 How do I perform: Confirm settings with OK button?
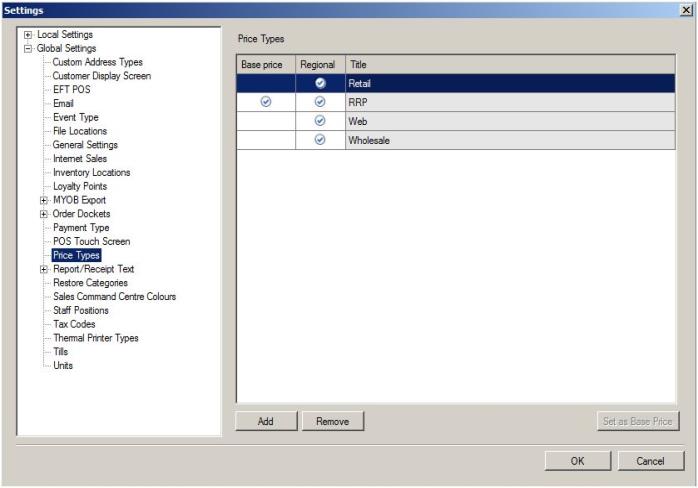tap(577, 461)
